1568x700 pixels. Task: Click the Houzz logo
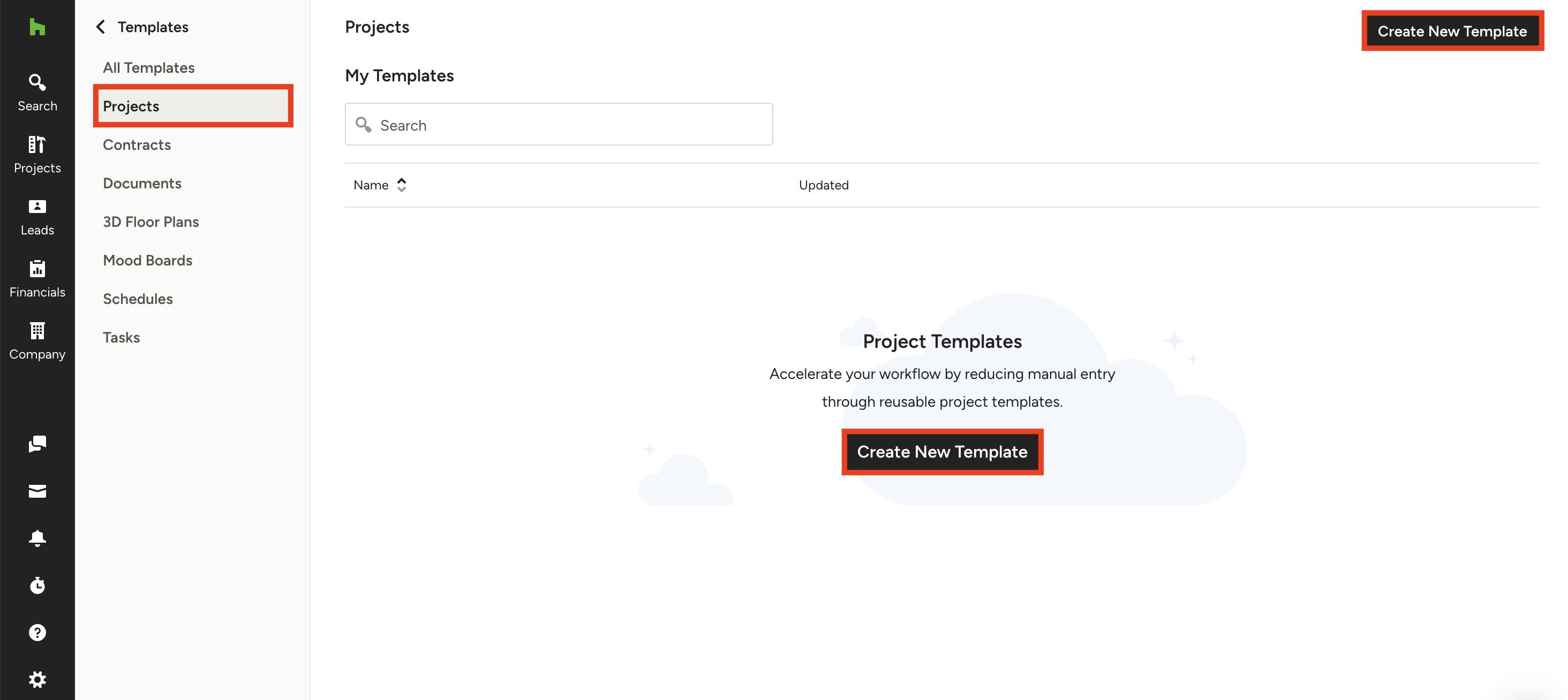click(37, 27)
